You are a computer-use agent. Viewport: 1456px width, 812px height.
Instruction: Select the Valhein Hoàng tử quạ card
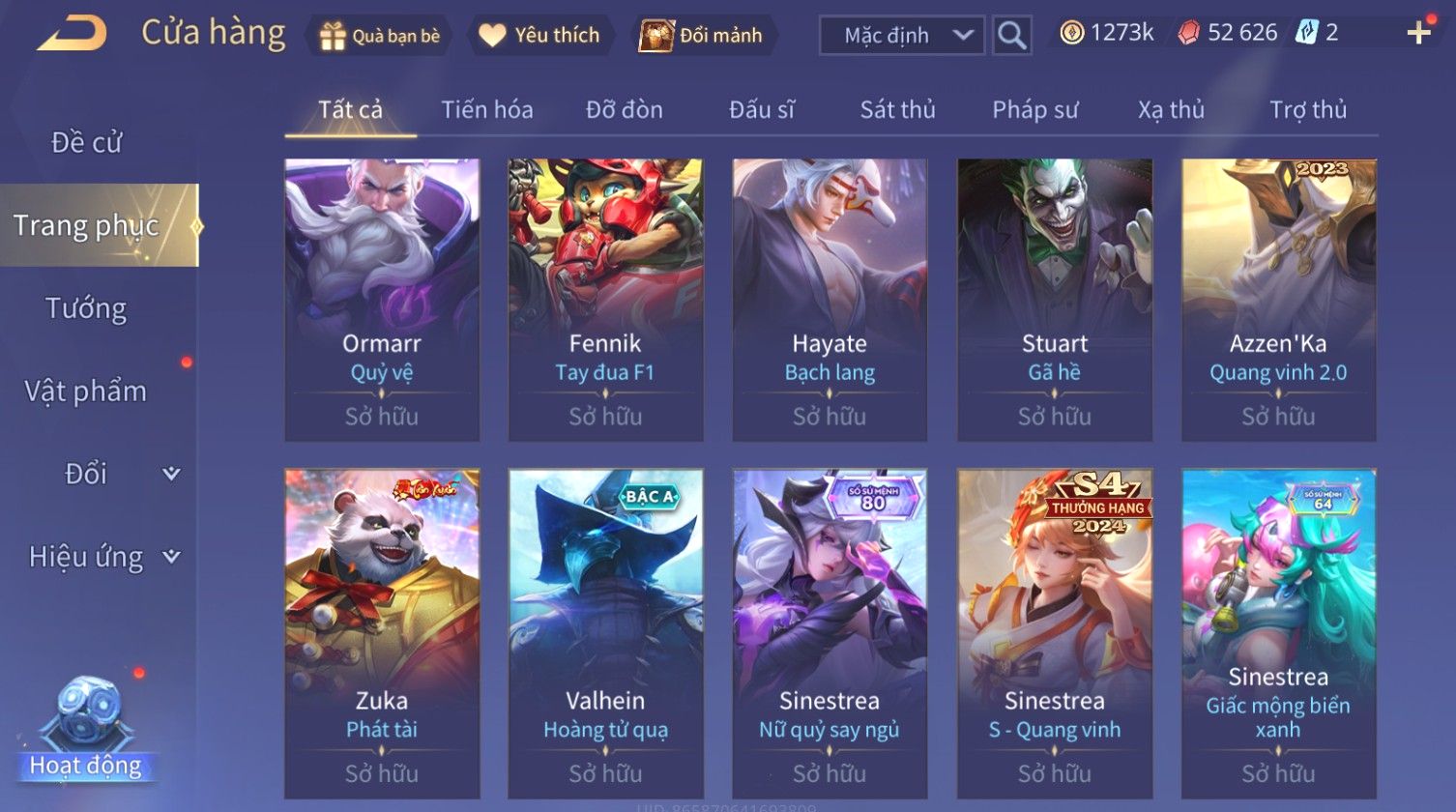[605, 633]
